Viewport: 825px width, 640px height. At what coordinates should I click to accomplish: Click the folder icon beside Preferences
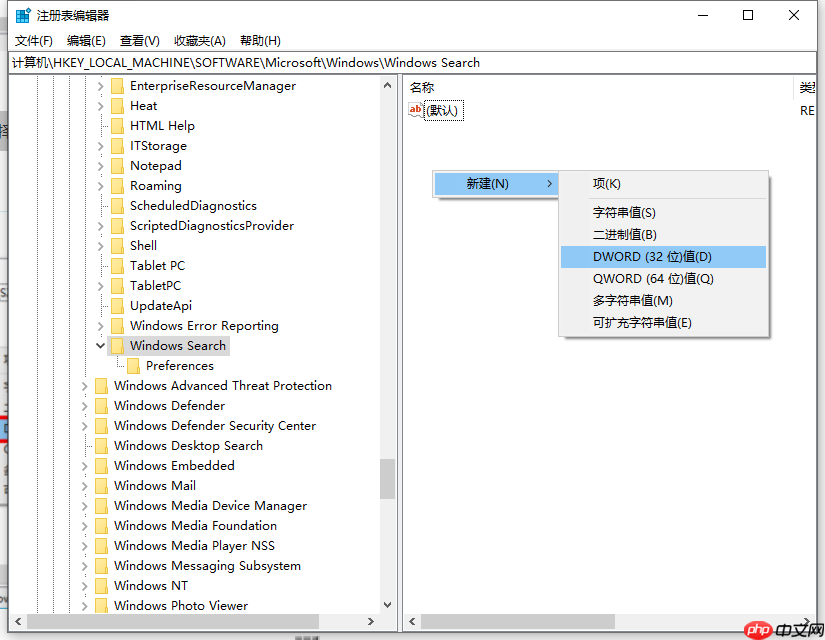134,366
